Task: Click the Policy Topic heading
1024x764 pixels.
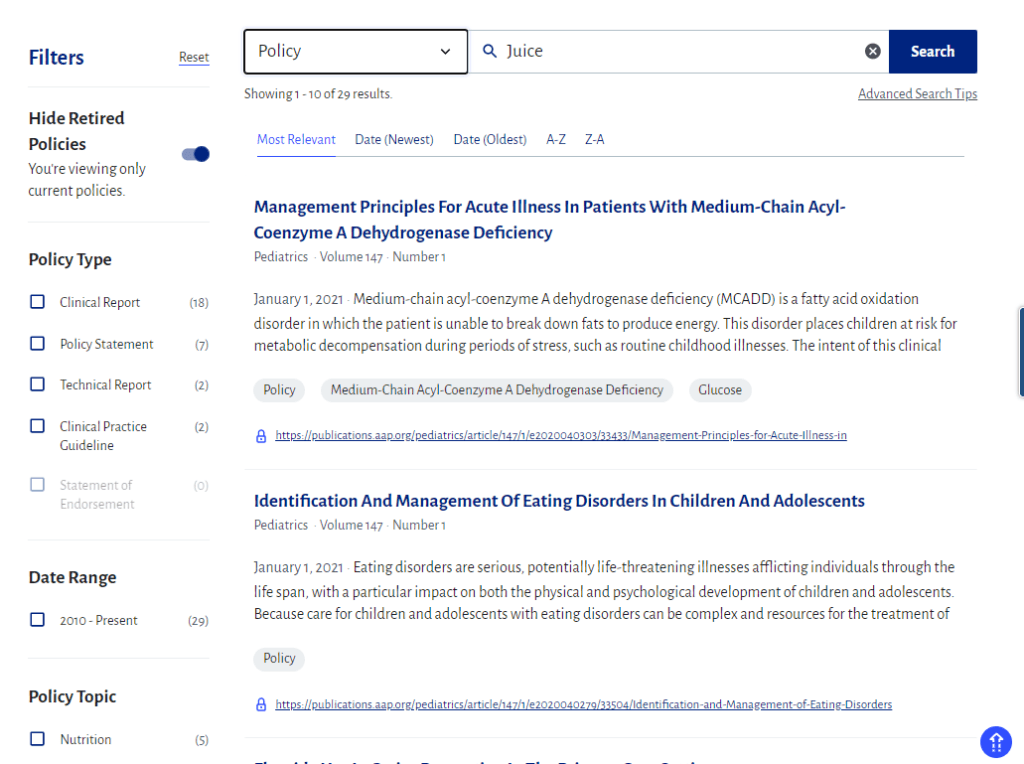Action: (72, 697)
